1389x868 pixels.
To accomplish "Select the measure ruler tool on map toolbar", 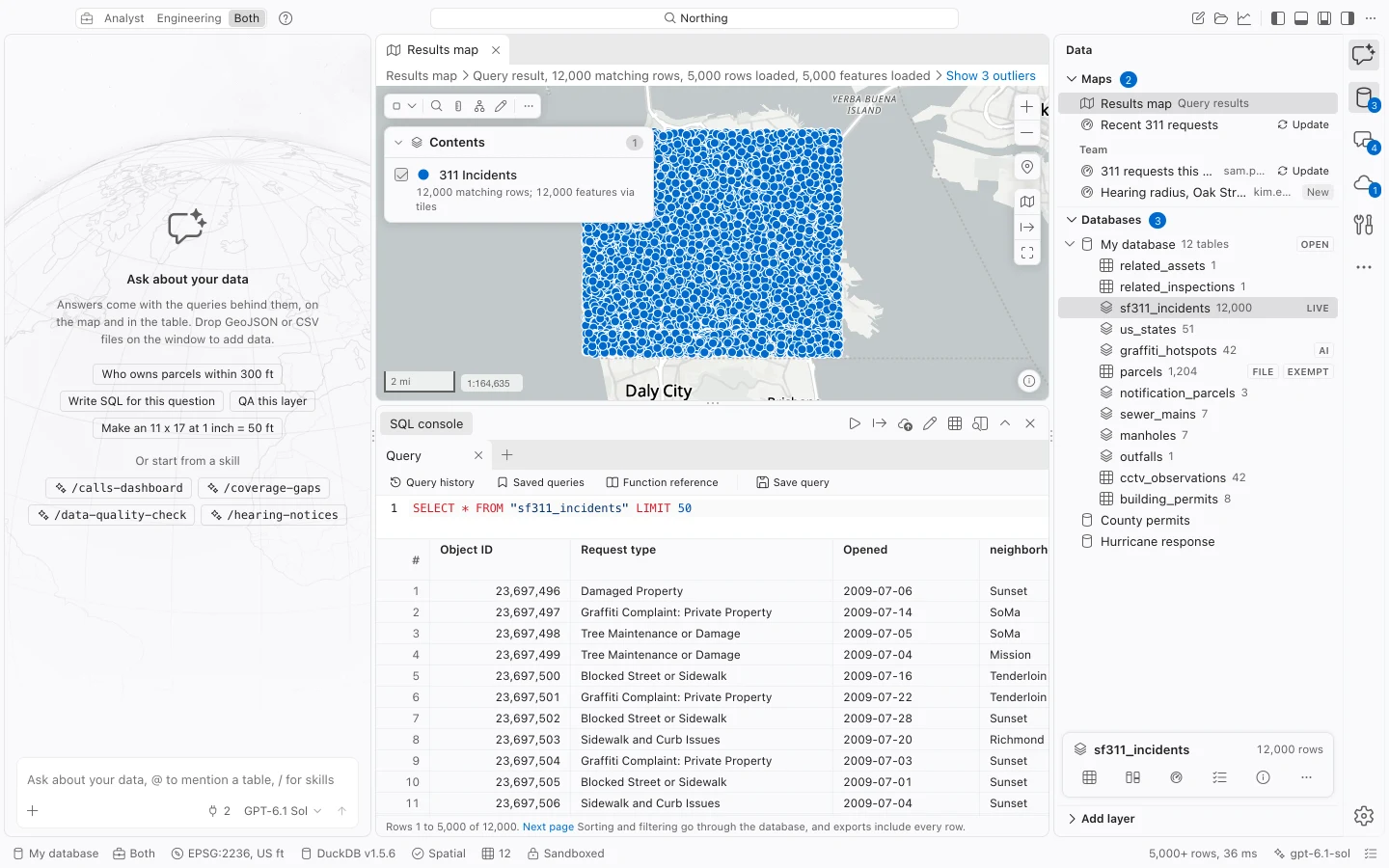I will [x=458, y=106].
